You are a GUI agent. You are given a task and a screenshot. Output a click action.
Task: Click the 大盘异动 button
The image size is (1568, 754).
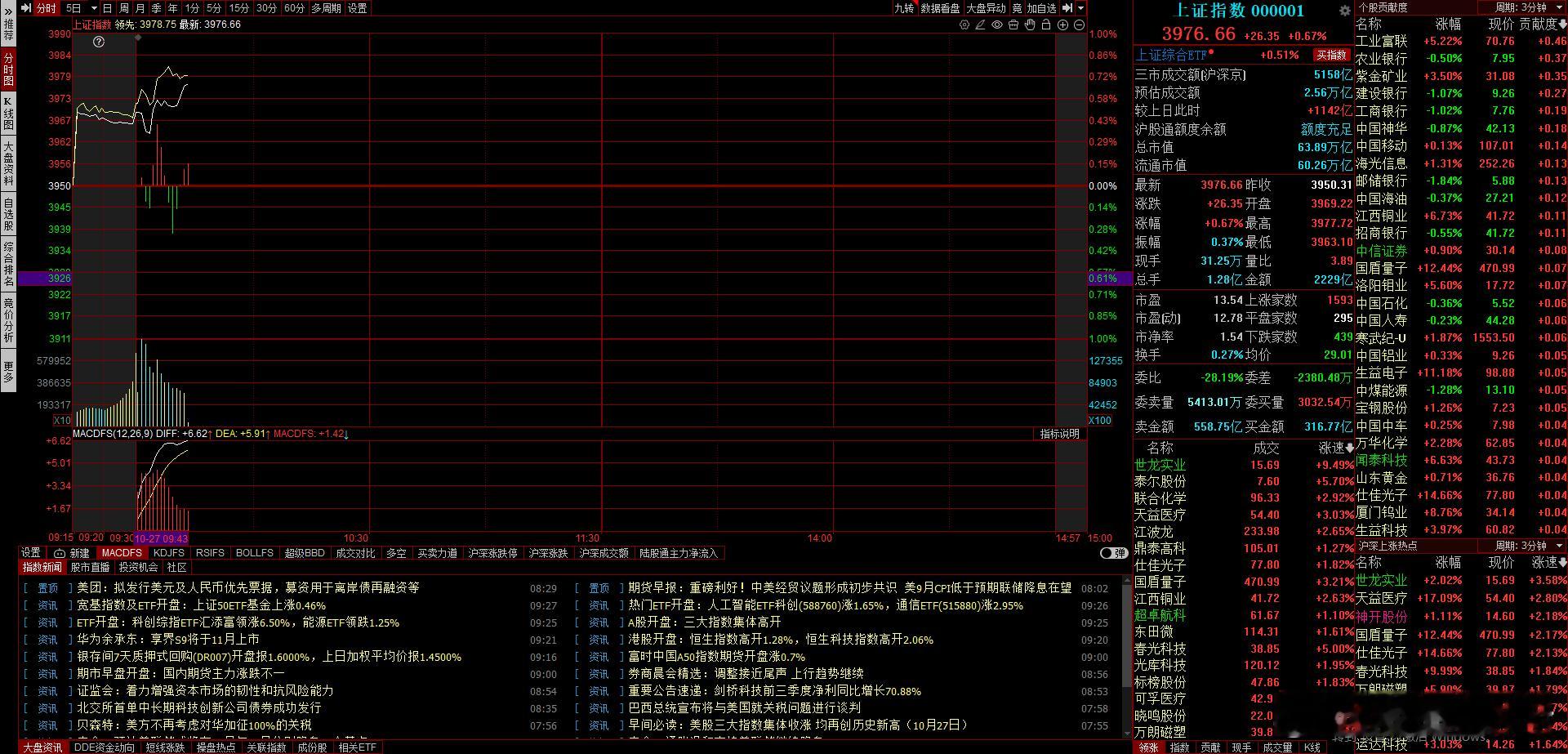click(986, 8)
